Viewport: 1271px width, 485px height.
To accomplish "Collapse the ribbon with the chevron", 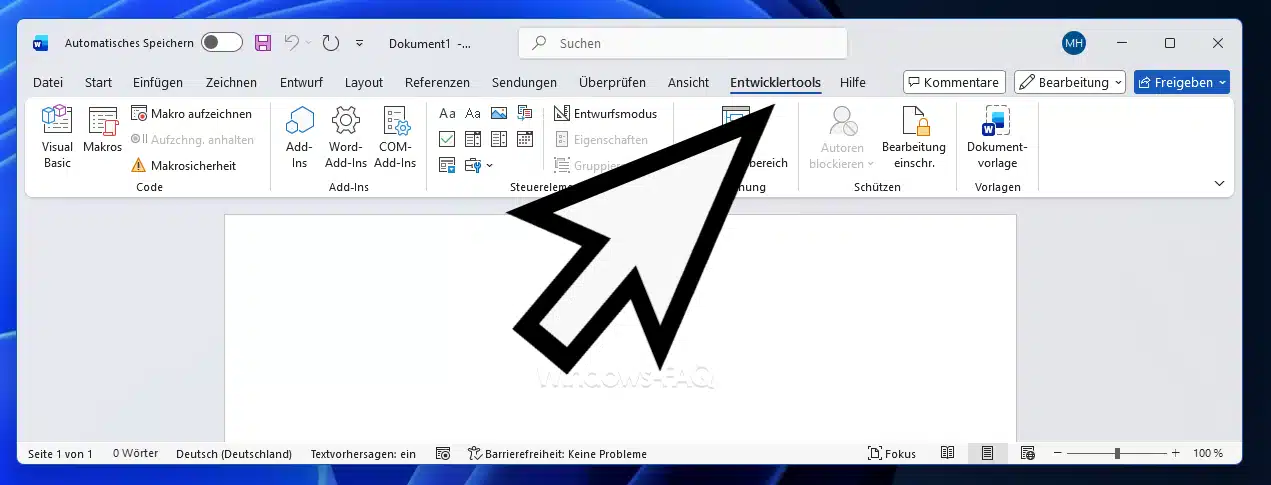I will (1219, 183).
